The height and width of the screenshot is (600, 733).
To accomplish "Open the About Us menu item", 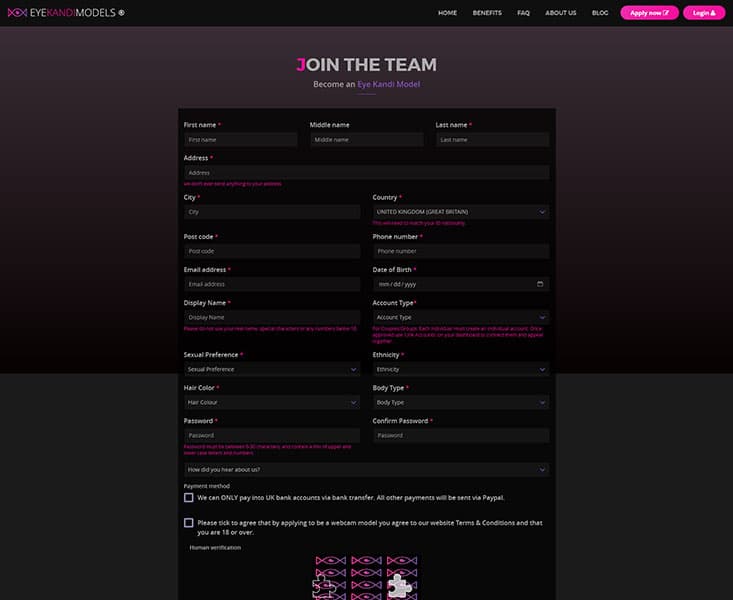I will click(561, 13).
